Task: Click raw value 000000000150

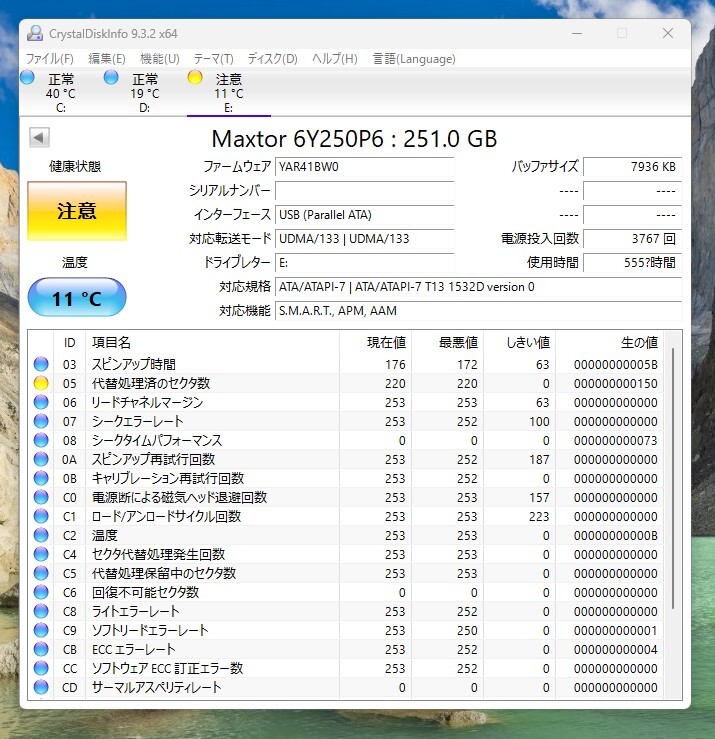Action: coord(616,384)
